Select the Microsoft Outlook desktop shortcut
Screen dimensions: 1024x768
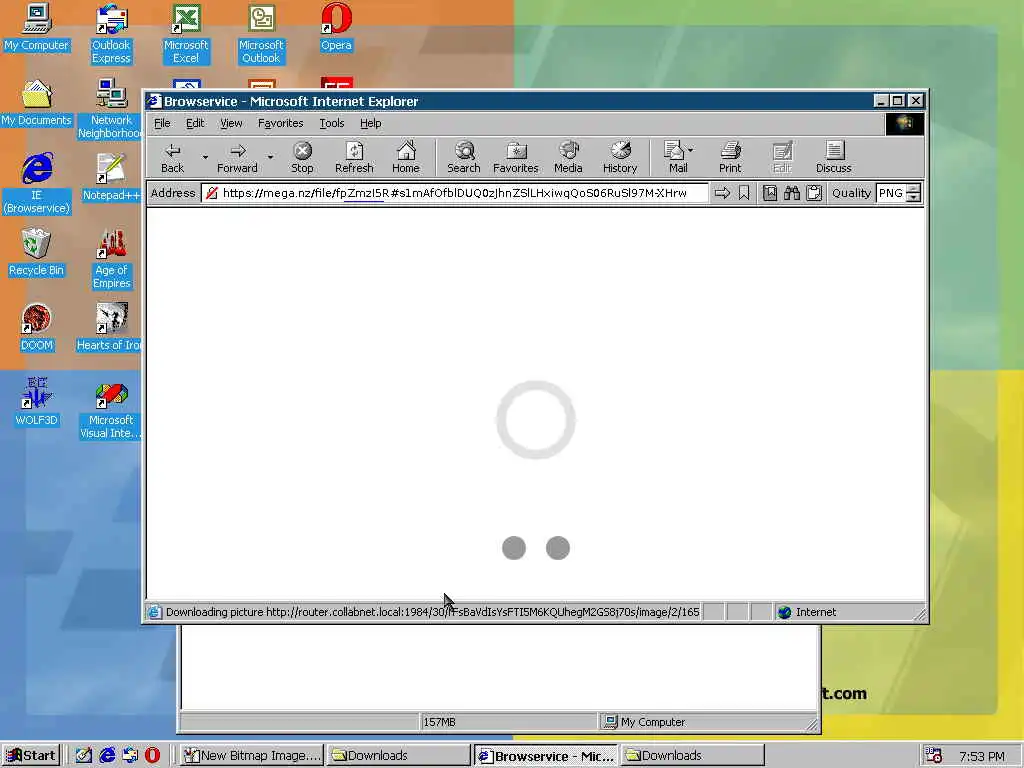[261, 34]
